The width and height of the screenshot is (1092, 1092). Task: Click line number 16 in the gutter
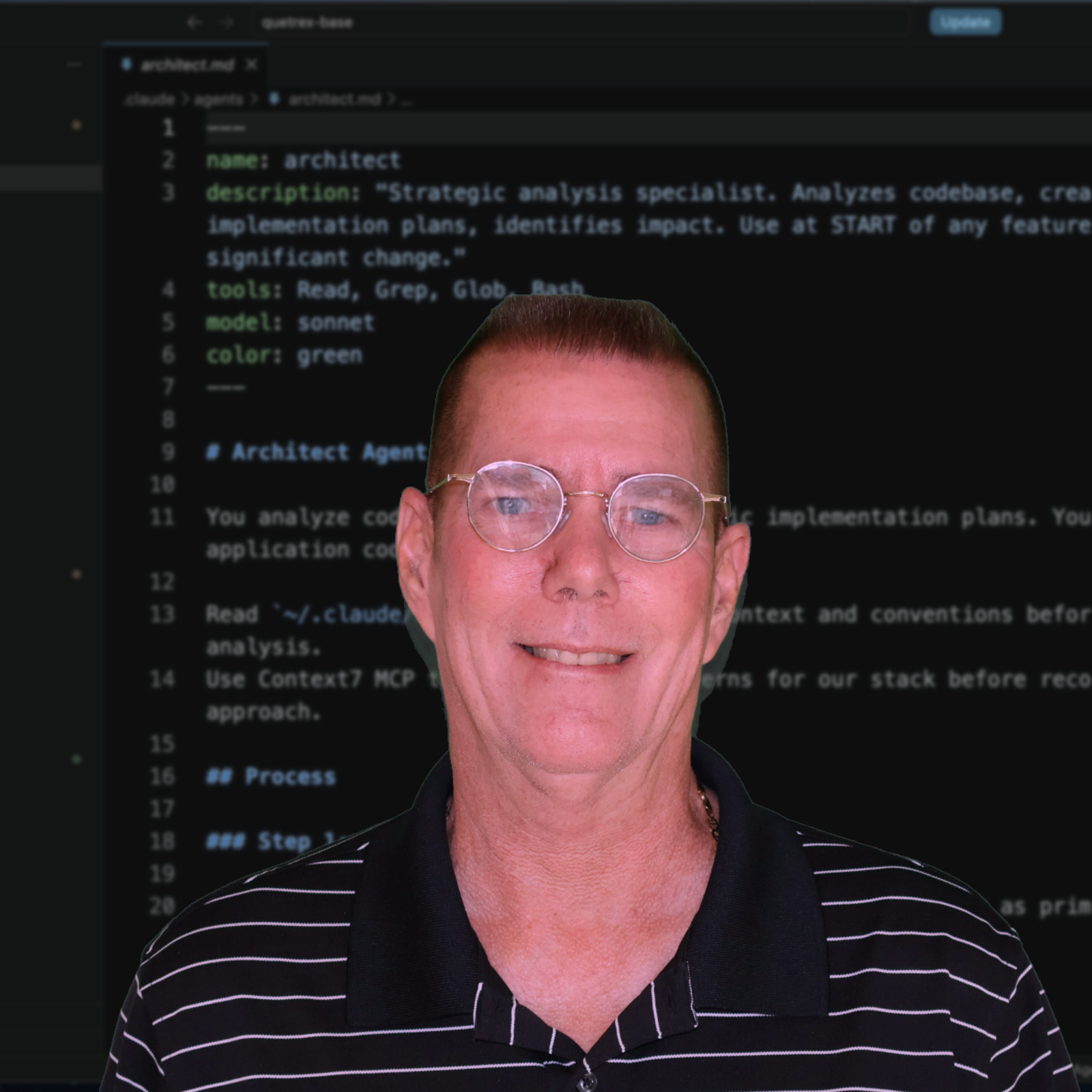tap(162, 776)
